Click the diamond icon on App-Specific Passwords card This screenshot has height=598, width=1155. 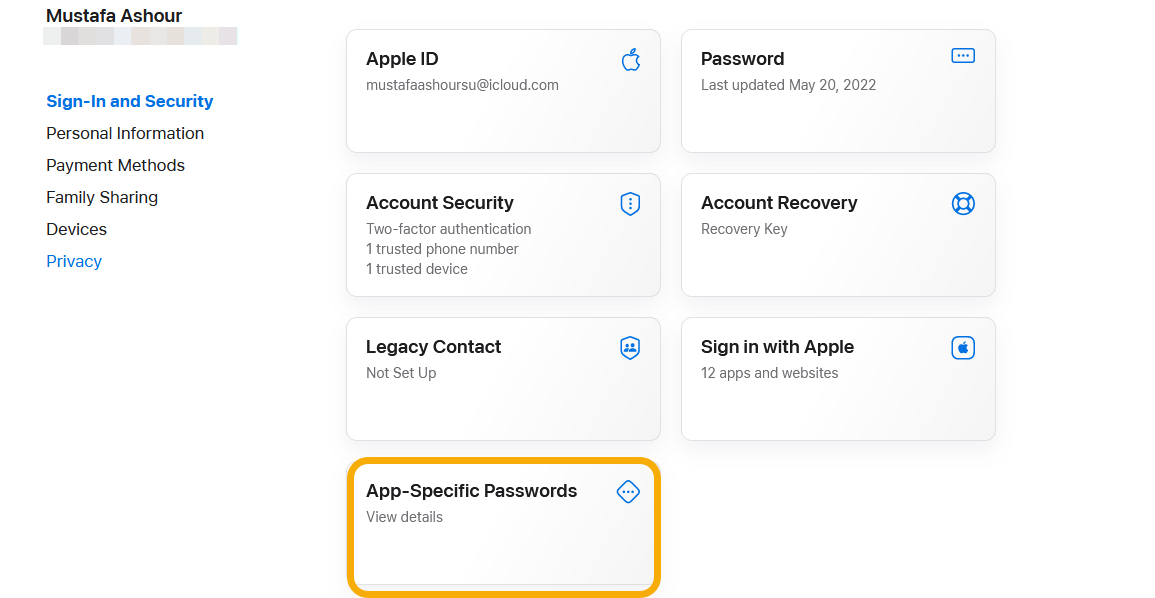[628, 491]
